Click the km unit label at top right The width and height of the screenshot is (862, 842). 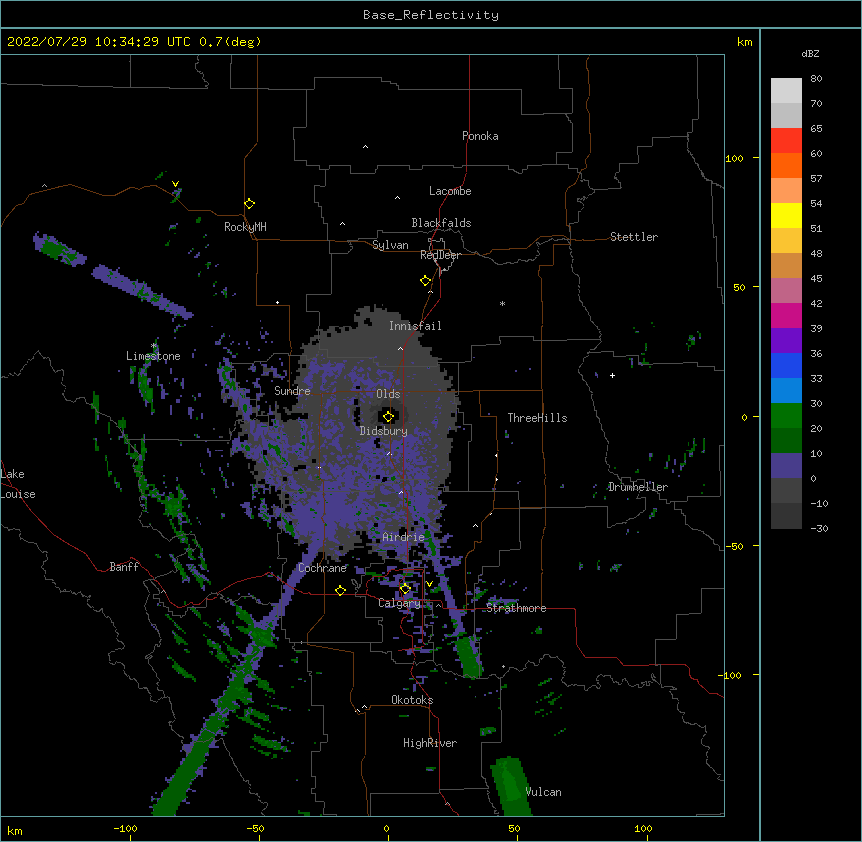(744, 42)
